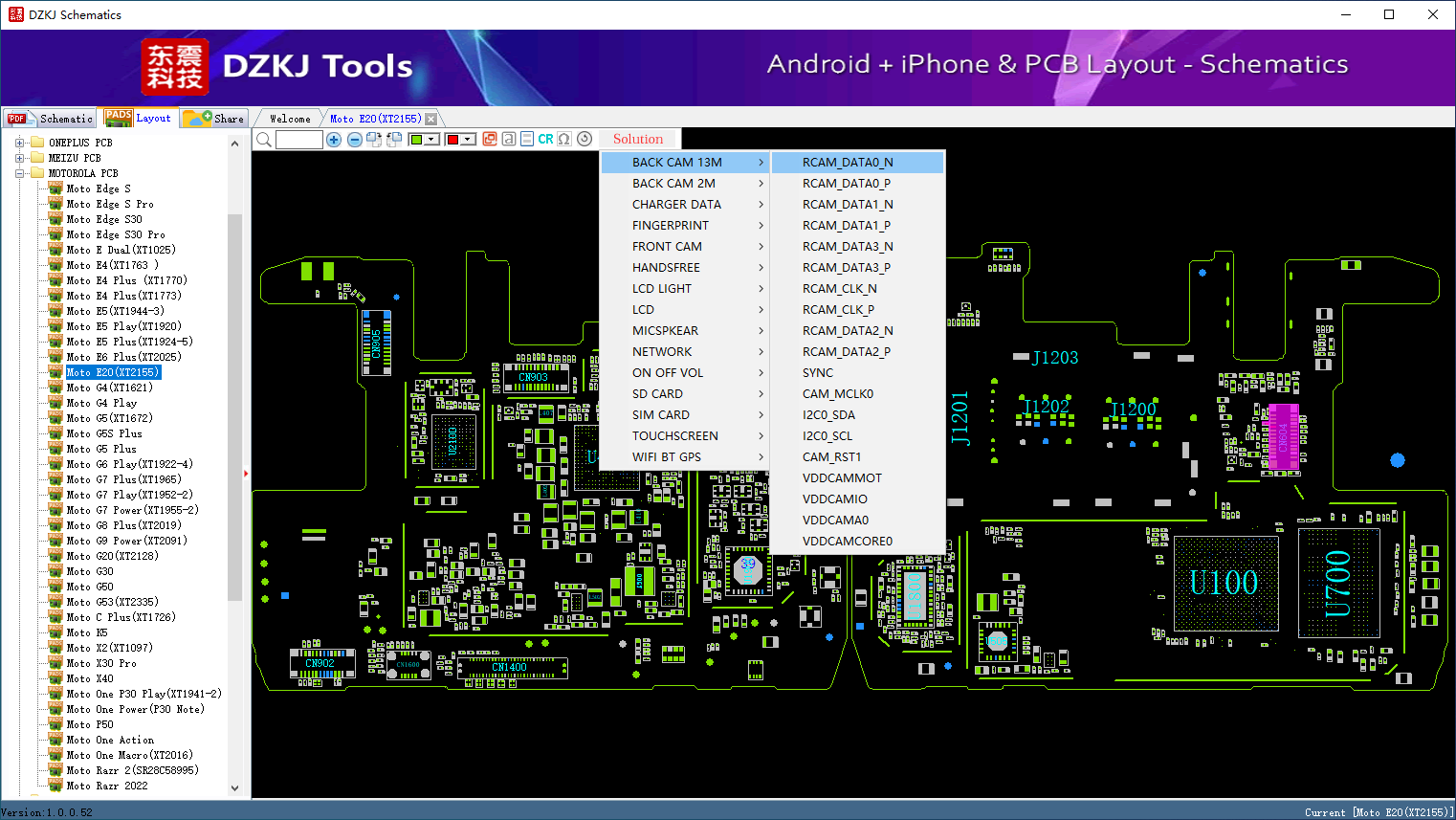Image resolution: width=1456 pixels, height=820 pixels.
Task: Click the cyan CR toolbar icon
Action: pos(545,140)
